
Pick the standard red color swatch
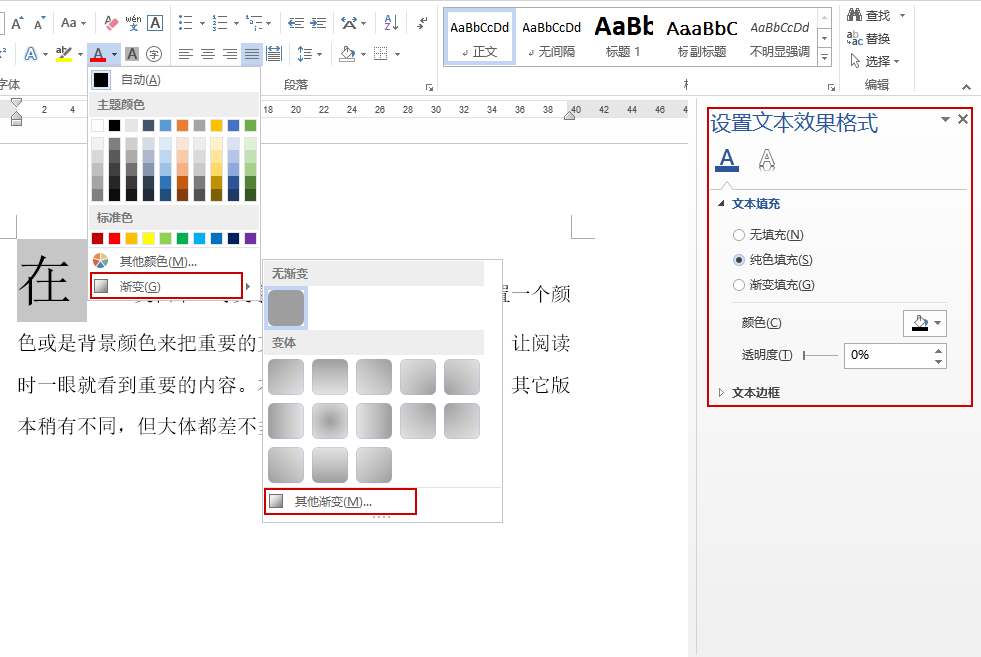(x=114, y=238)
